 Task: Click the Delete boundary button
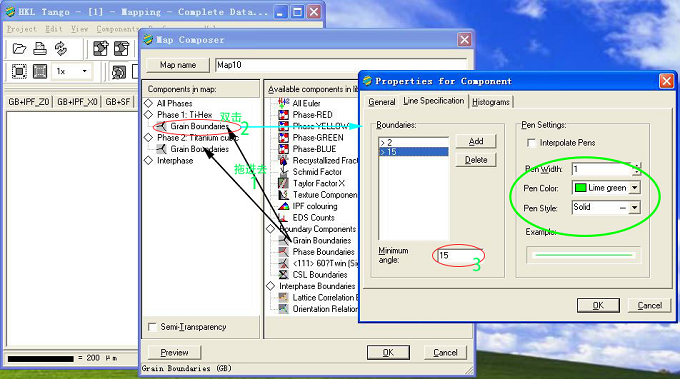pos(476,160)
